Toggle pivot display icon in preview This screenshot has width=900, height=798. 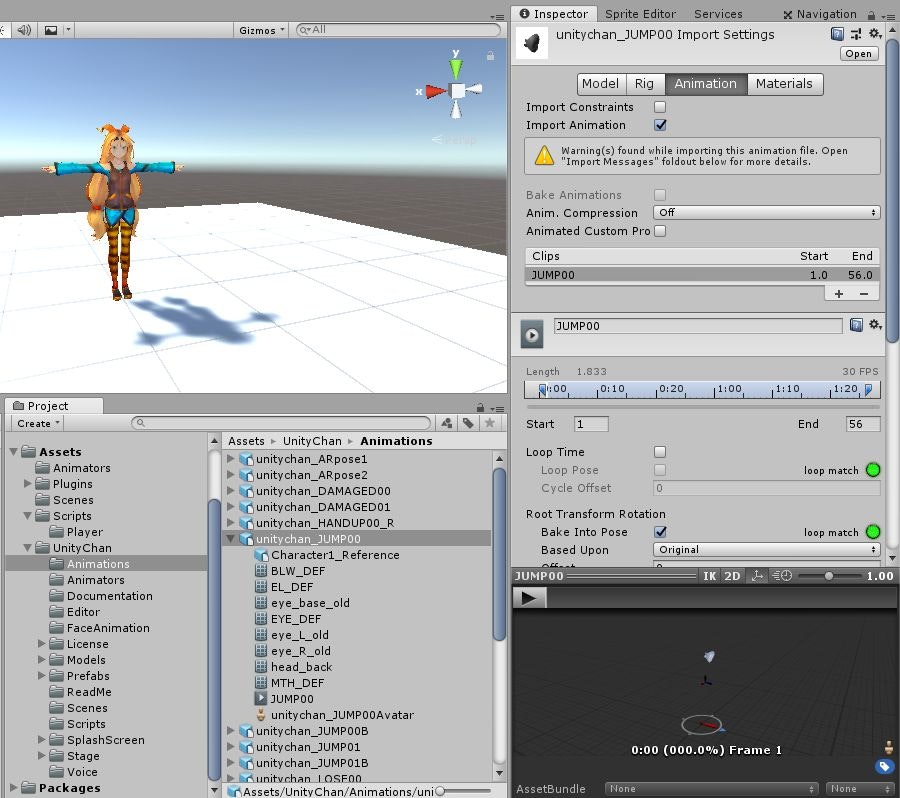(x=757, y=576)
